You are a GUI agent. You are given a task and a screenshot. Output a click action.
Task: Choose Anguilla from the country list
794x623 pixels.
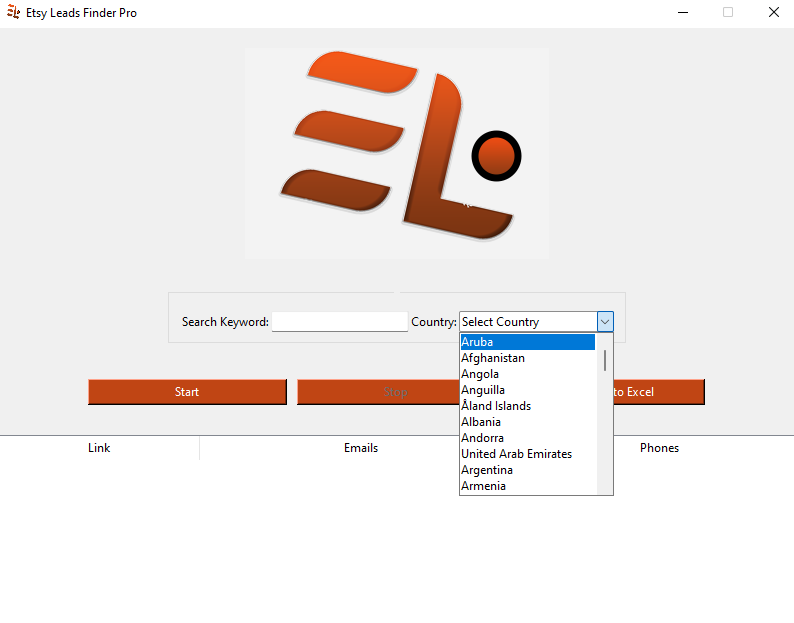click(528, 390)
